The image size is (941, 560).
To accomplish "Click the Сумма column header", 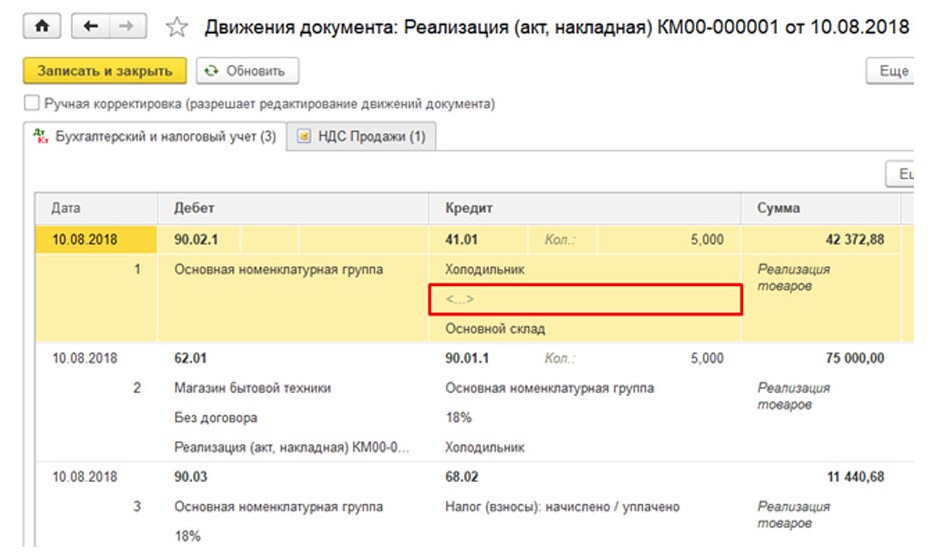I will coord(821,208).
